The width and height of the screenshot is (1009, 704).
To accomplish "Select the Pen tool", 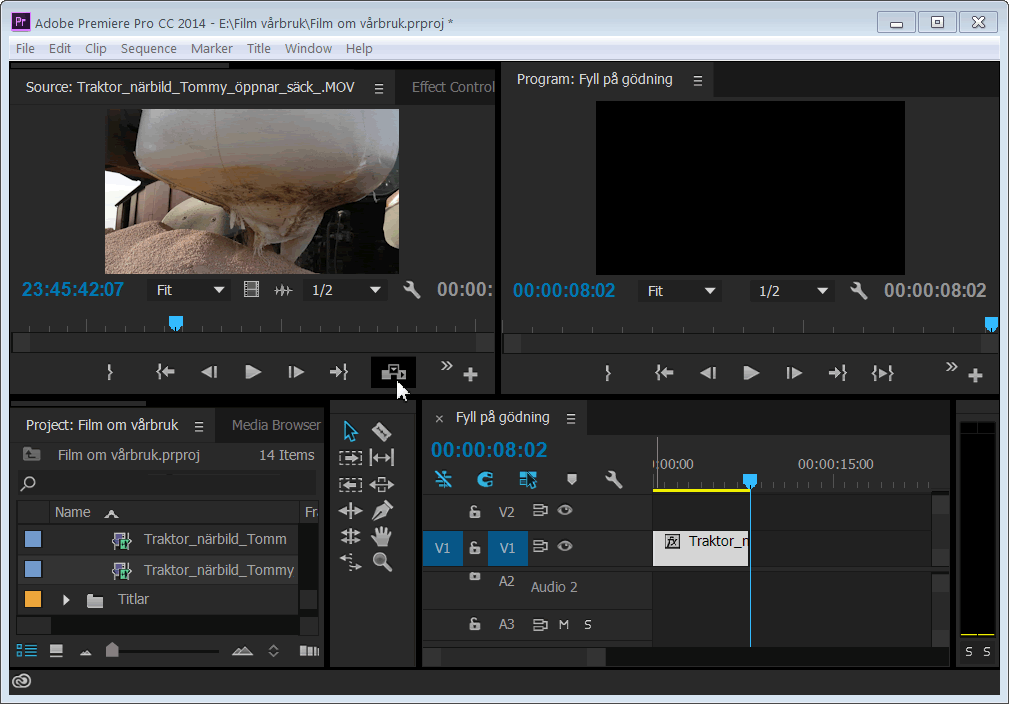I will [x=381, y=510].
